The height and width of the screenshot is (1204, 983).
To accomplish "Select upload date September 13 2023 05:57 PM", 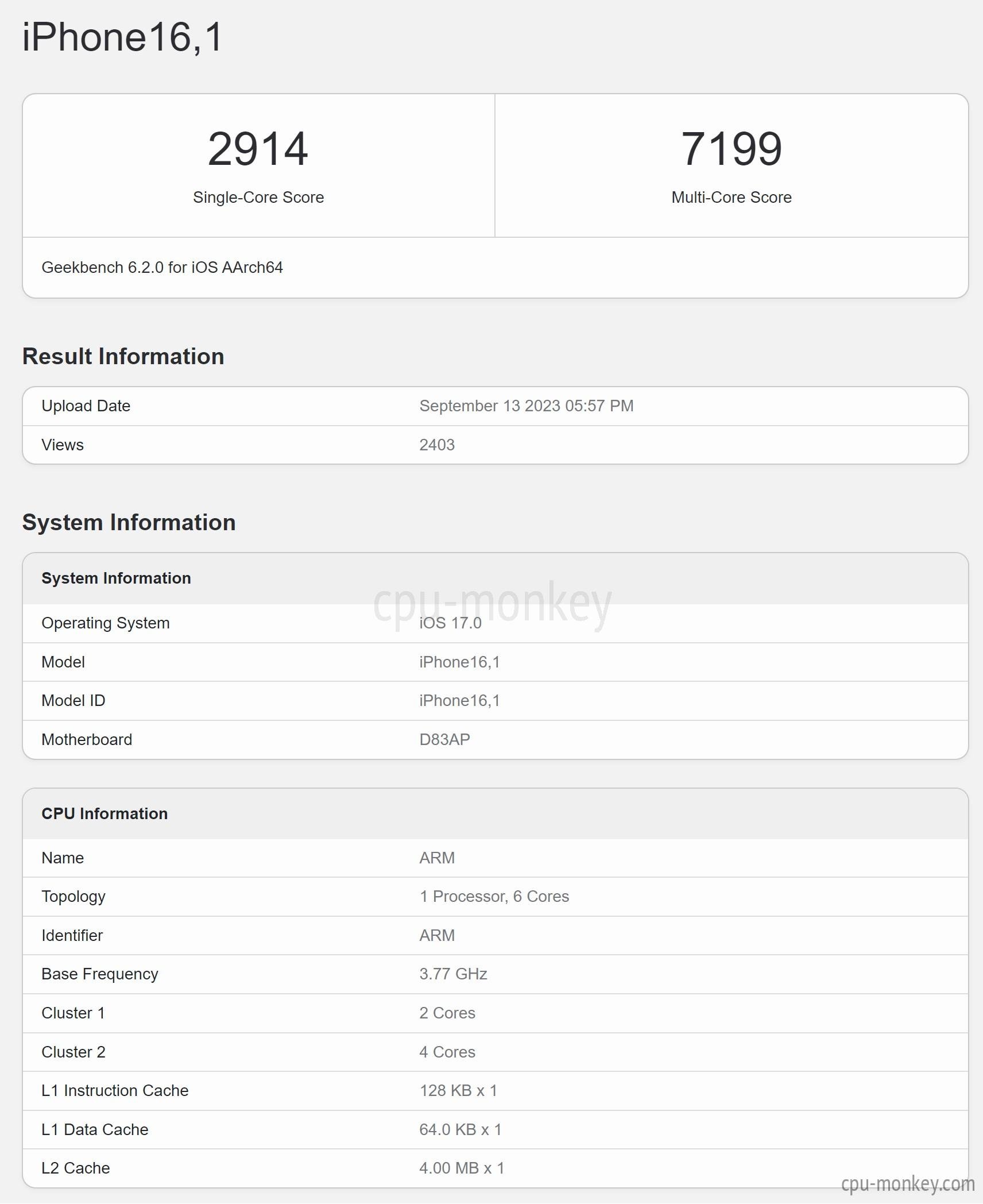I will tap(527, 406).
